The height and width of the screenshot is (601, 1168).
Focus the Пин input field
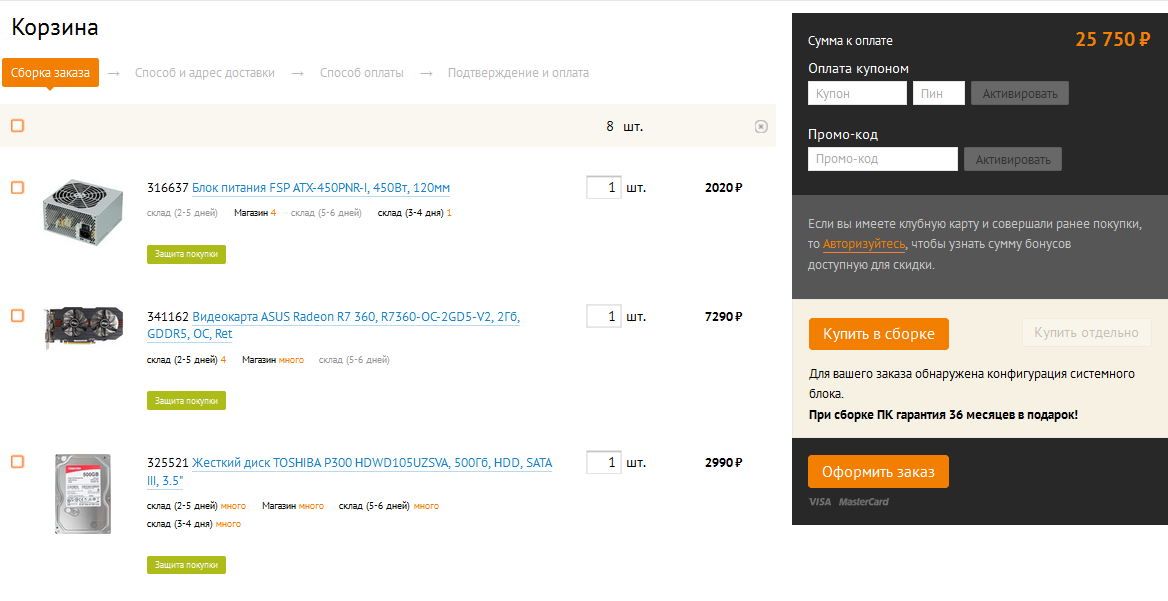939,94
